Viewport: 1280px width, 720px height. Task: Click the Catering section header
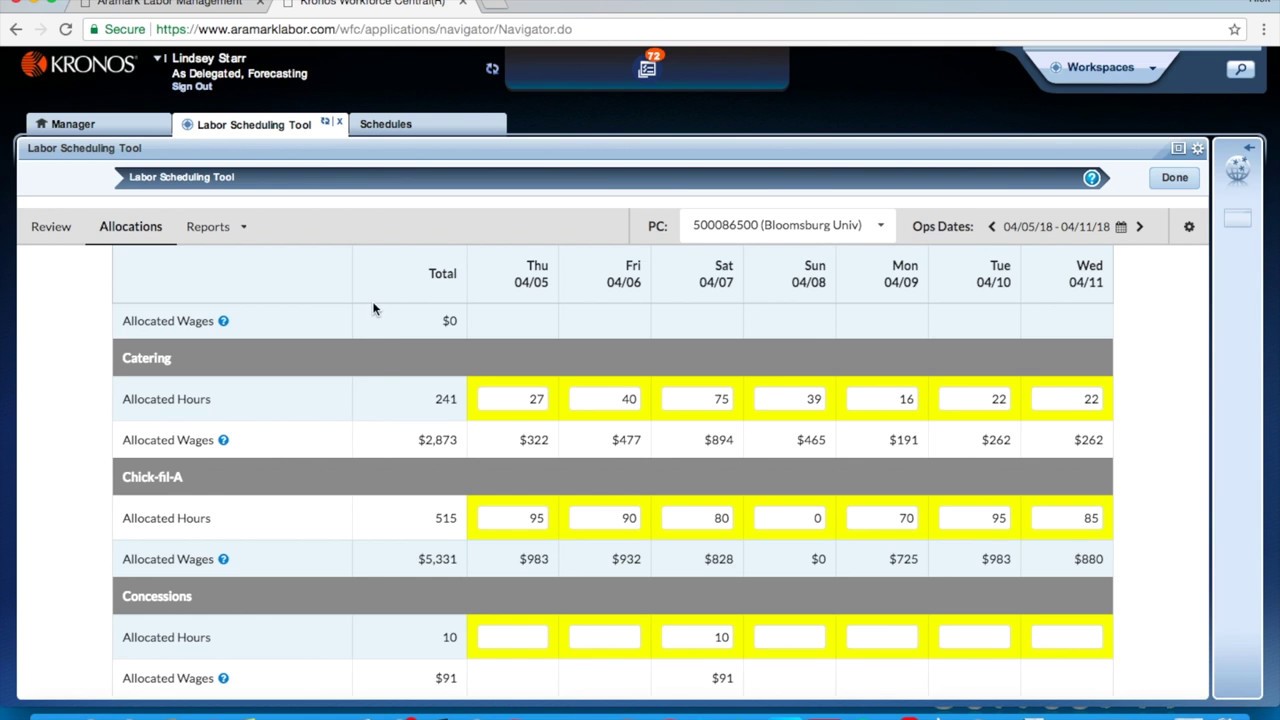pos(612,358)
